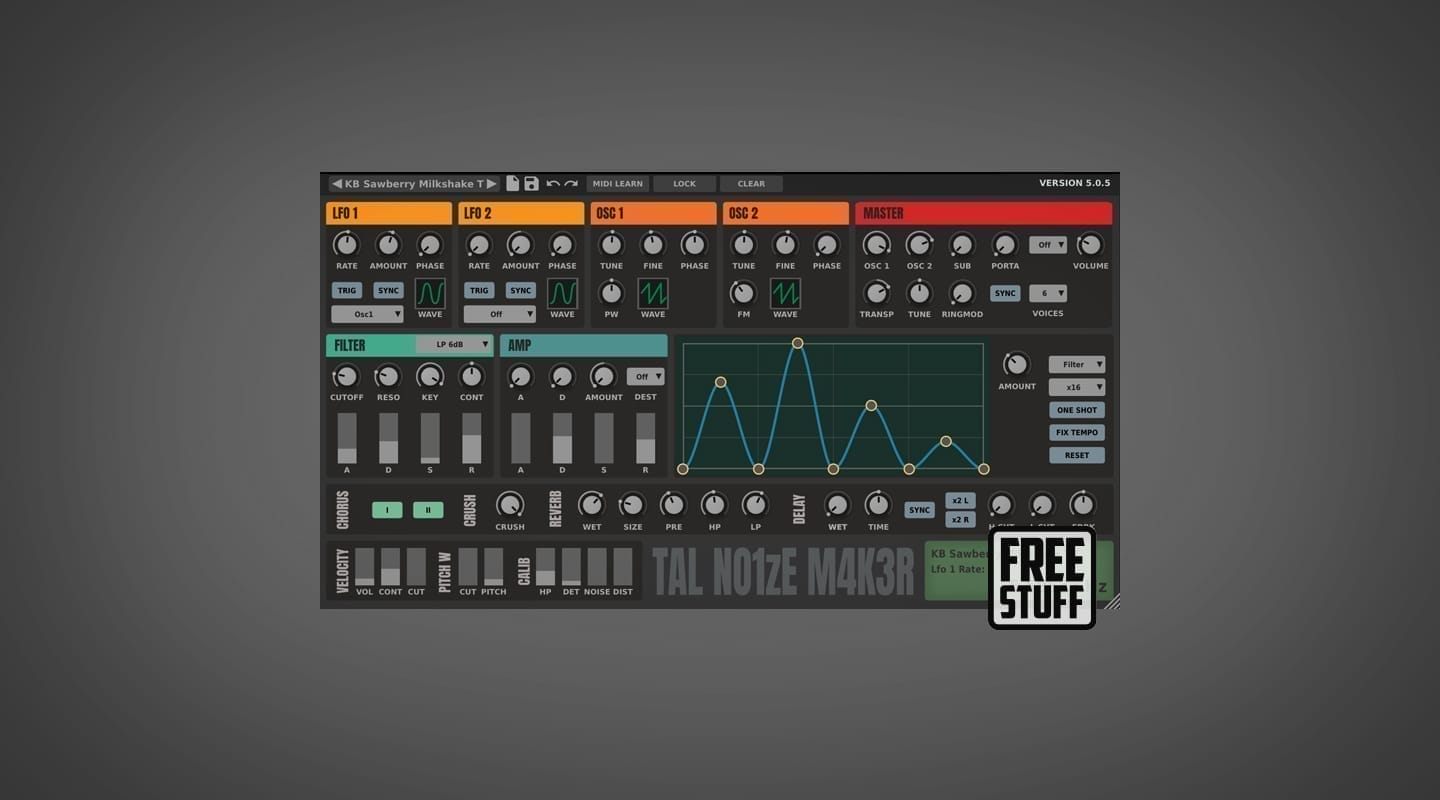Save preset with the floppy disk icon

[x=532, y=184]
